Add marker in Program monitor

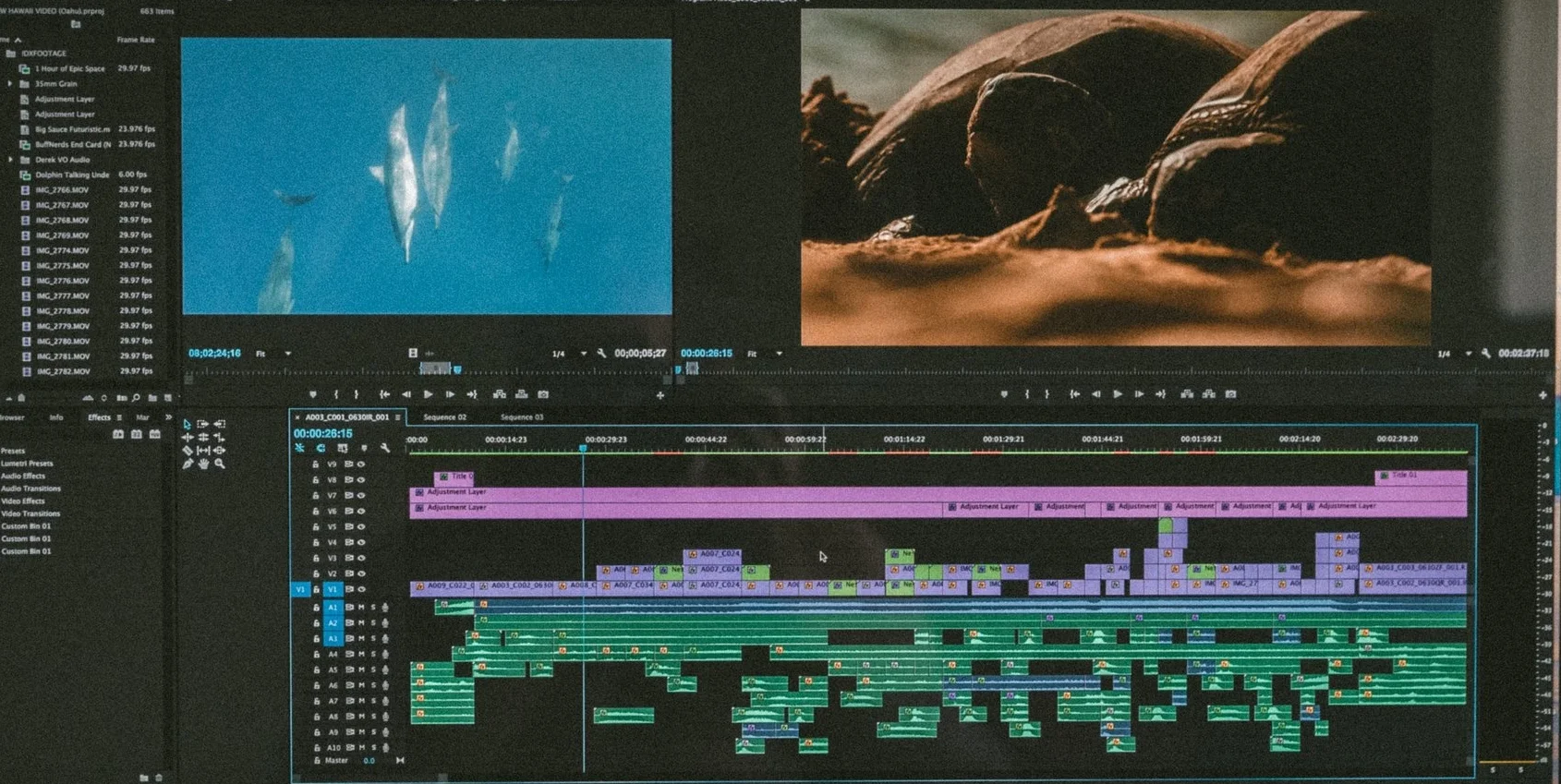[1004, 394]
